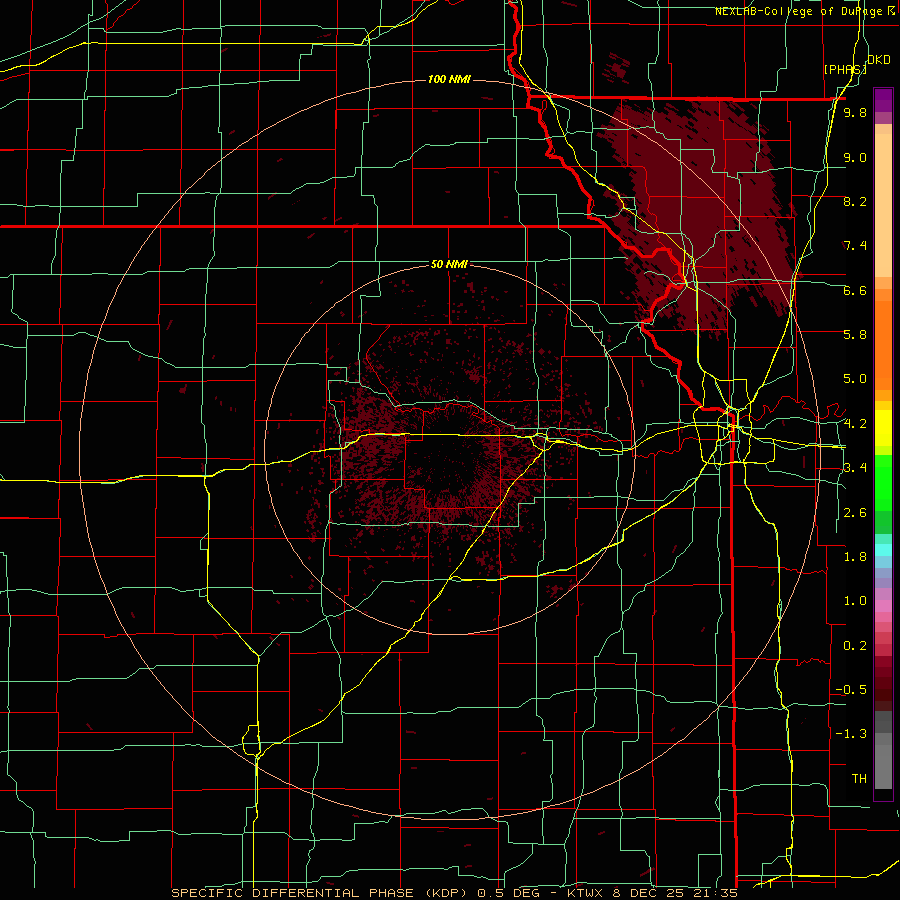Click the 4.2 value on the color scale
The image size is (900, 900).
point(855,424)
